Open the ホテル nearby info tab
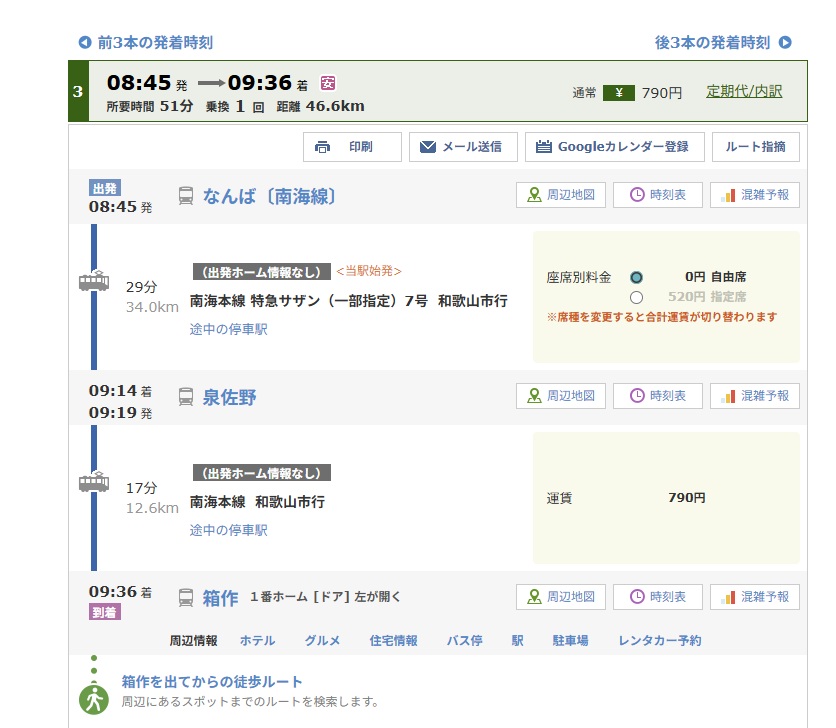 coord(257,641)
